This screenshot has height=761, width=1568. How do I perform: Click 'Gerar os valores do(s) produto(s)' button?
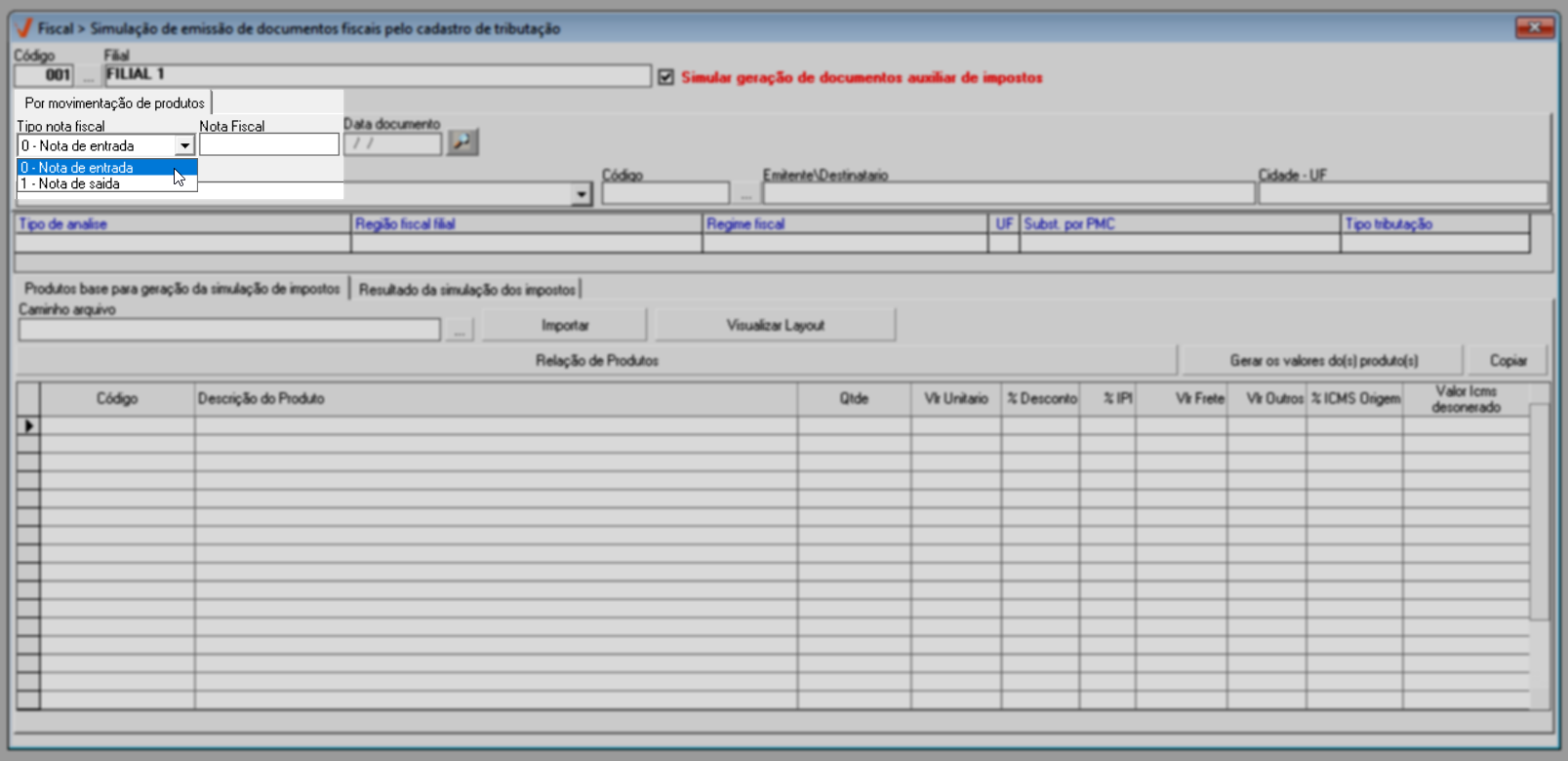[1323, 360]
